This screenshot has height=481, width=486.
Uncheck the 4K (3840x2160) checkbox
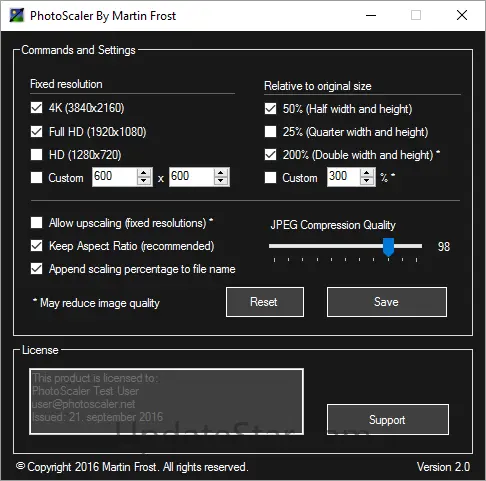(36, 108)
